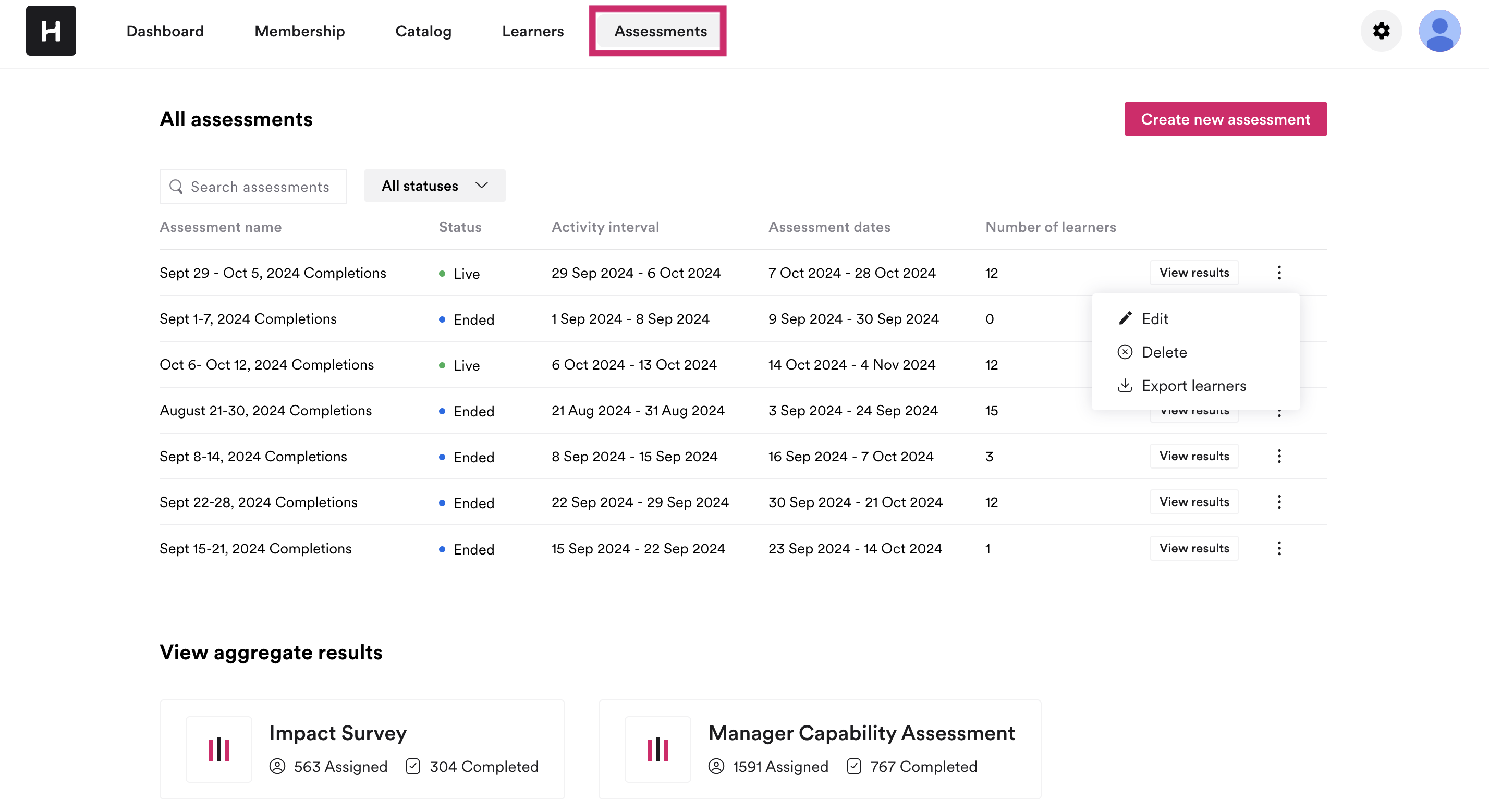The image size is (1489, 812).
Task: Click the search magnifier icon
Action: [176, 187]
